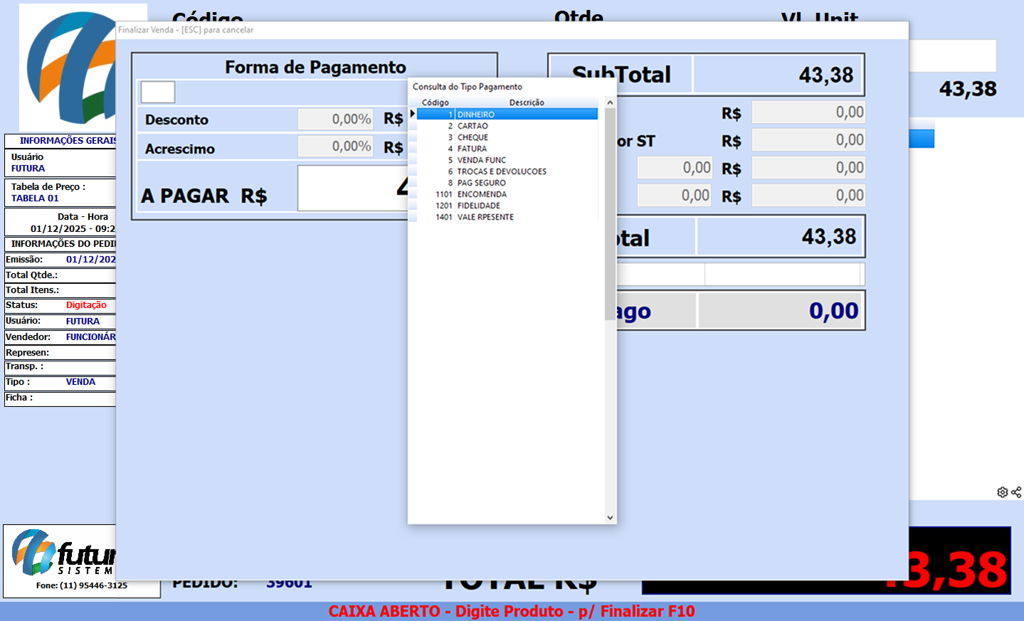Image resolution: width=1024 pixels, height=621 pixels.
Task: Select PAG SEGURO payment type
Action: pyautogui.click(x=481, y=183)
